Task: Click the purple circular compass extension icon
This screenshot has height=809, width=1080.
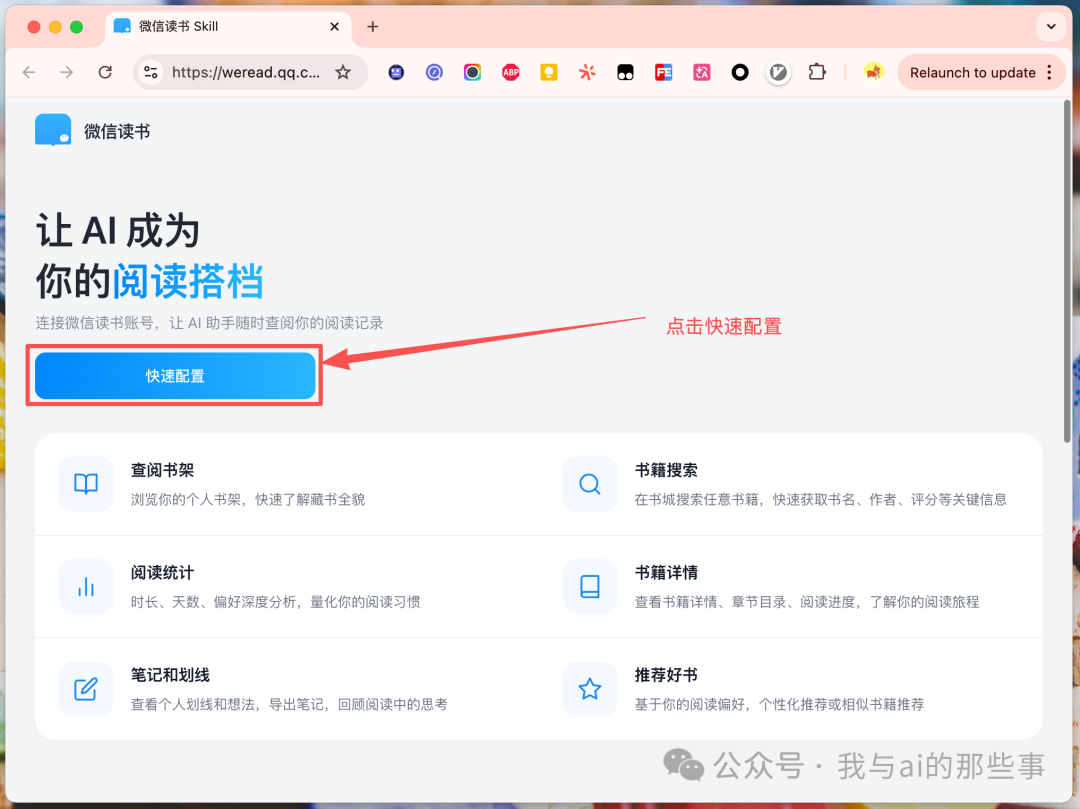Action: 434,72
